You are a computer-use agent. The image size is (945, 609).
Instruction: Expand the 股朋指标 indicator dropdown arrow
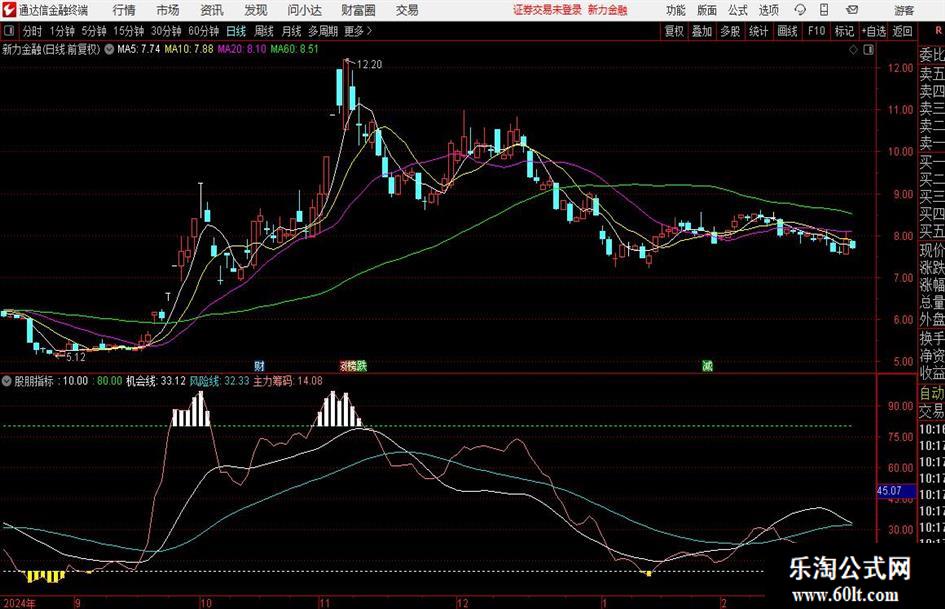pos(7,381)
